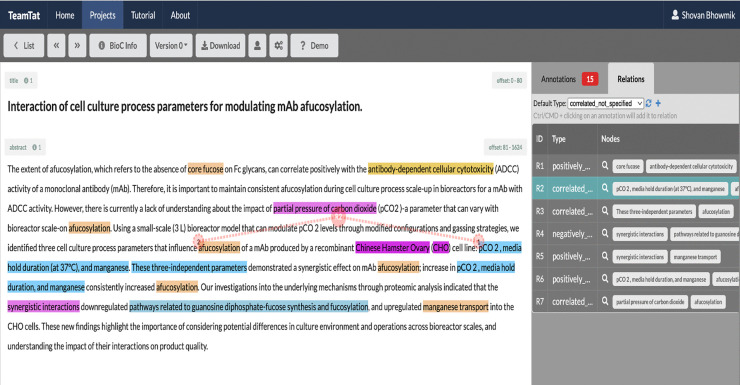This screenshot has height=385, width=740.
Task: Add new relation with plus icon
Action: 658,103
